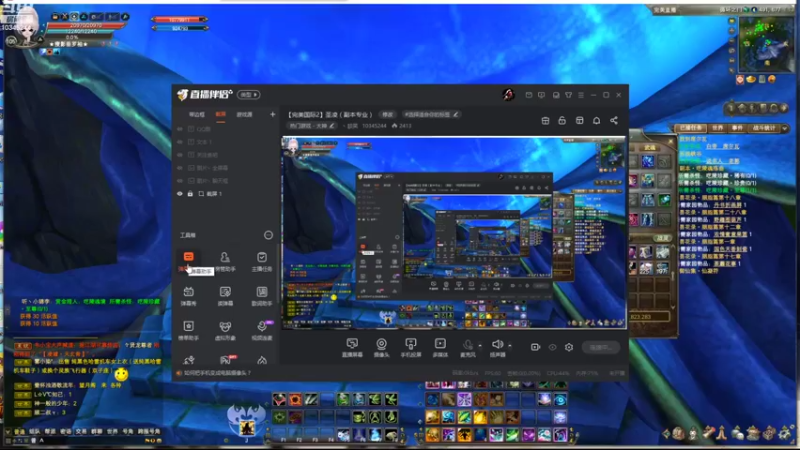Close the game inventory panel
This screenshot has height=450, width=800.
(x=670, y=141)
